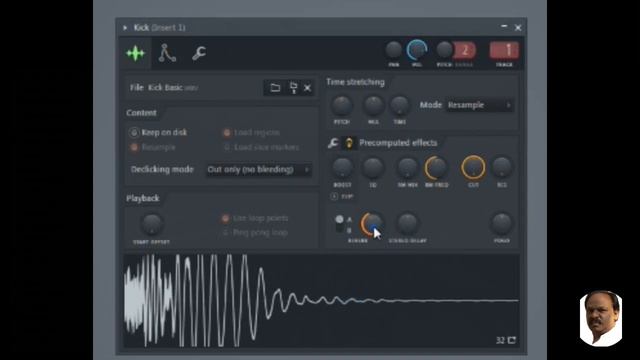Click the Start Offset knob in Playback
The height and width of the screenshot is (360, 640).
point(152,224)
